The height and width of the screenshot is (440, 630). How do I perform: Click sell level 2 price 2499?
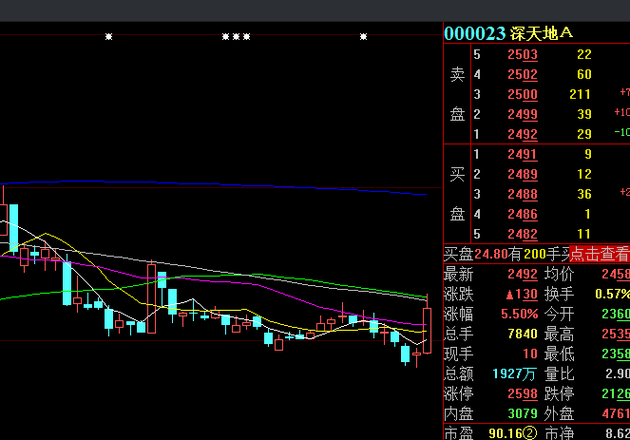[x=522, y=115]
